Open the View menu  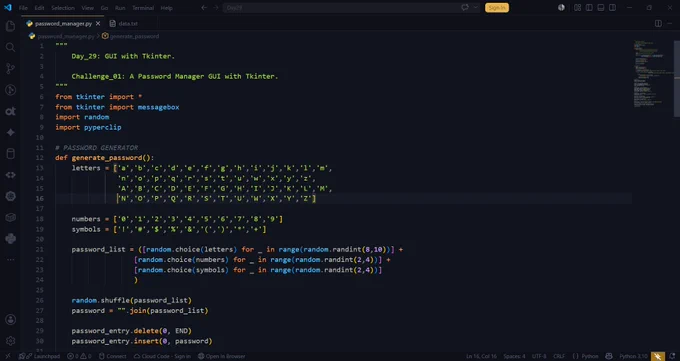(87, 8)
